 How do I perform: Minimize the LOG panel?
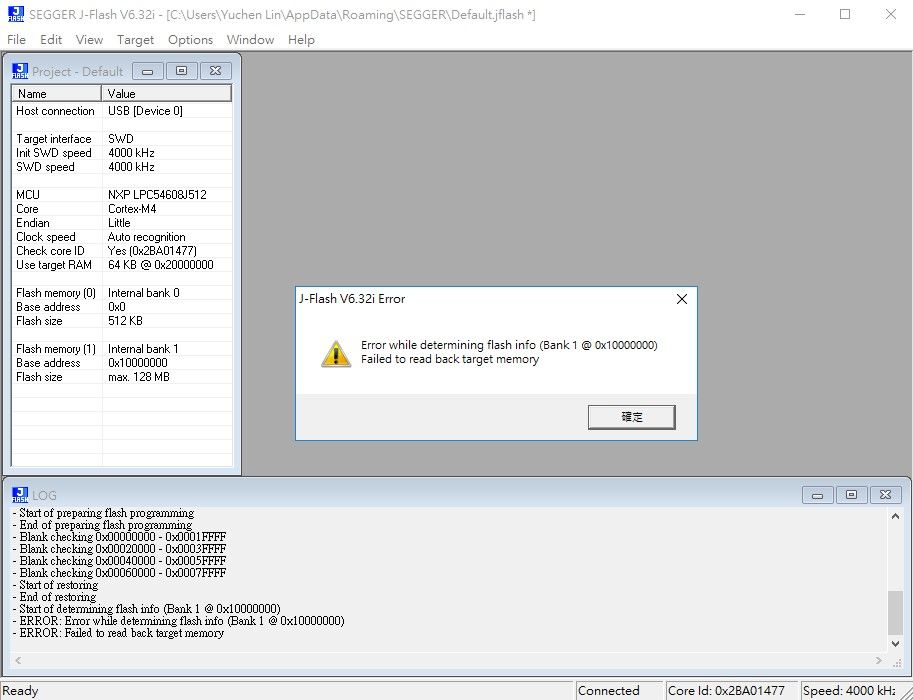point(818,495)
